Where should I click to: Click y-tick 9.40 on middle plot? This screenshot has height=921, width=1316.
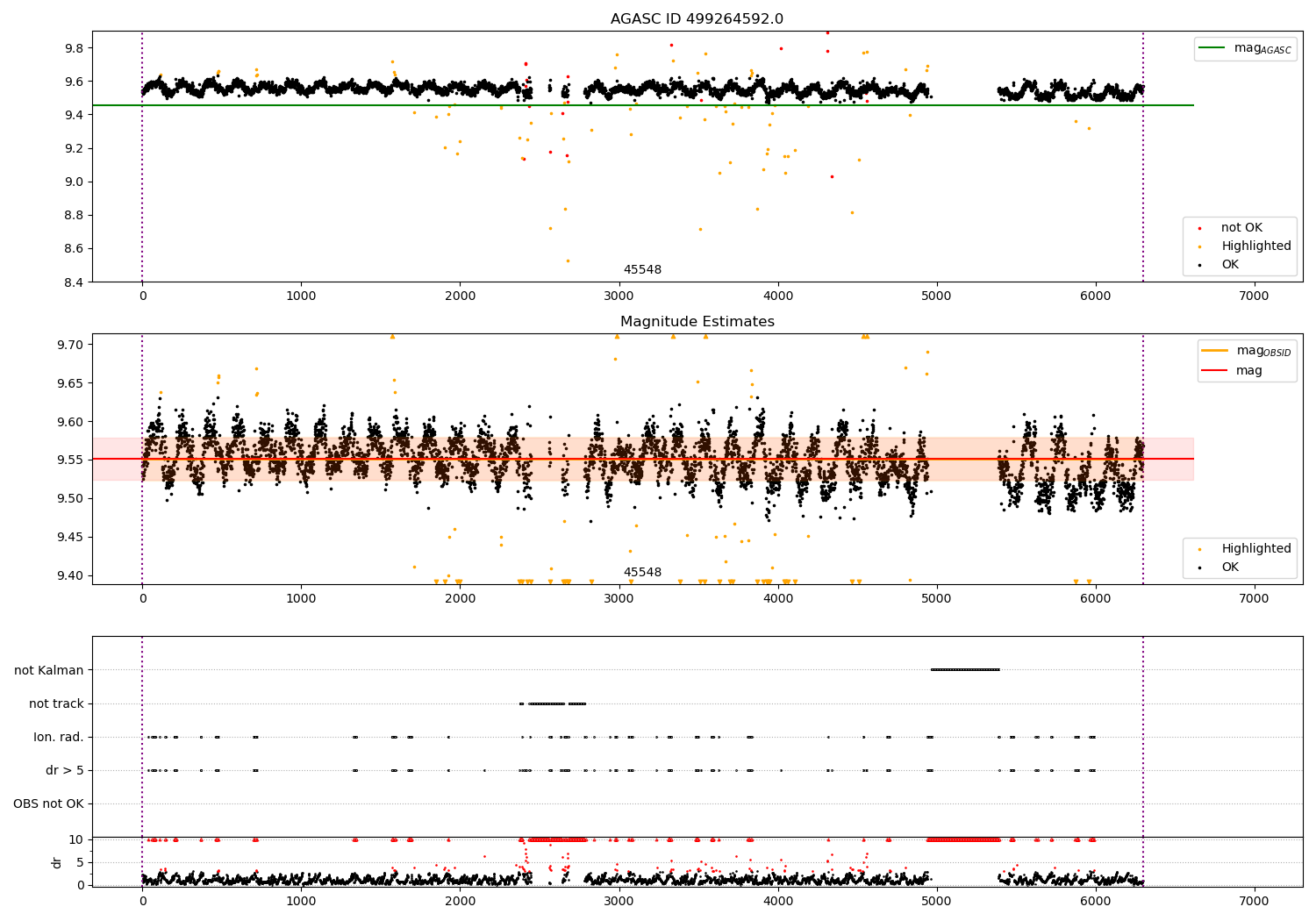tap(71, 576)
